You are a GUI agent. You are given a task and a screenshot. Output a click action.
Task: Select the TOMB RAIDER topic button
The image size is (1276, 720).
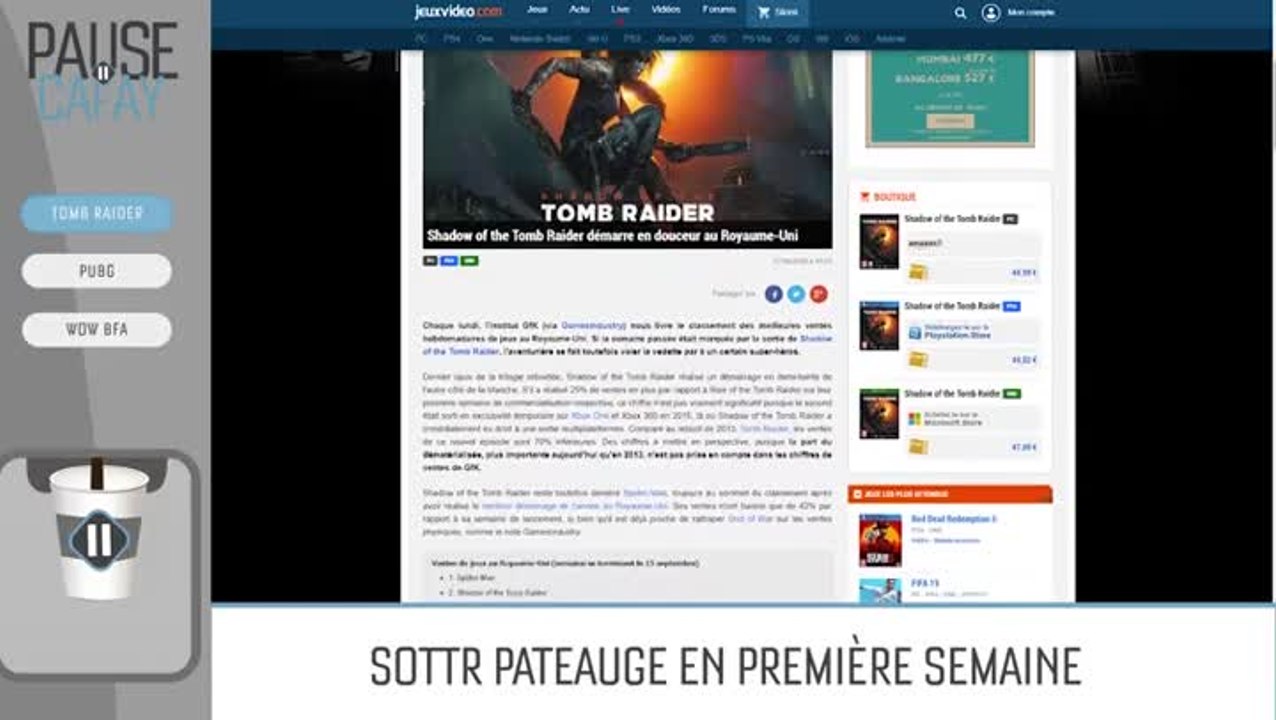97,213
